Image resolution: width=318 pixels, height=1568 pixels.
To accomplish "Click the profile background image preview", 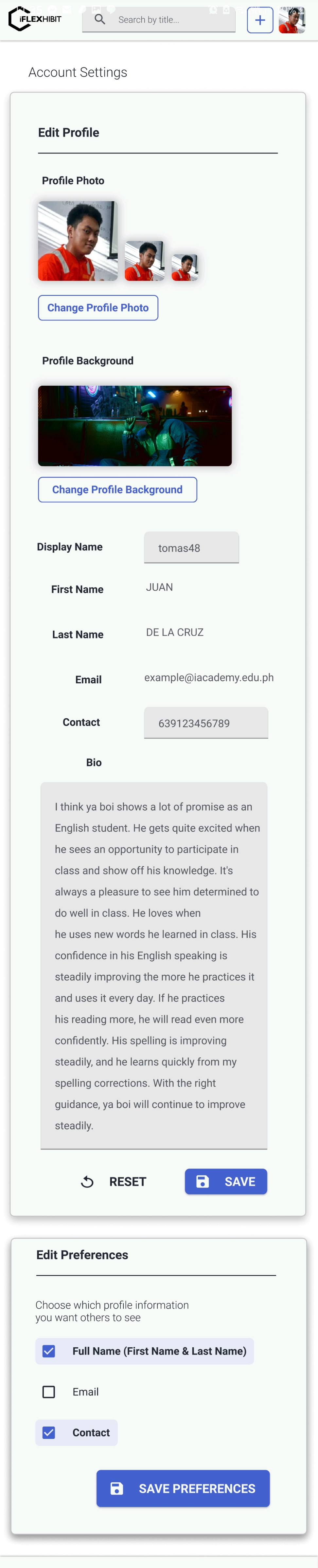I will [135, 425].
